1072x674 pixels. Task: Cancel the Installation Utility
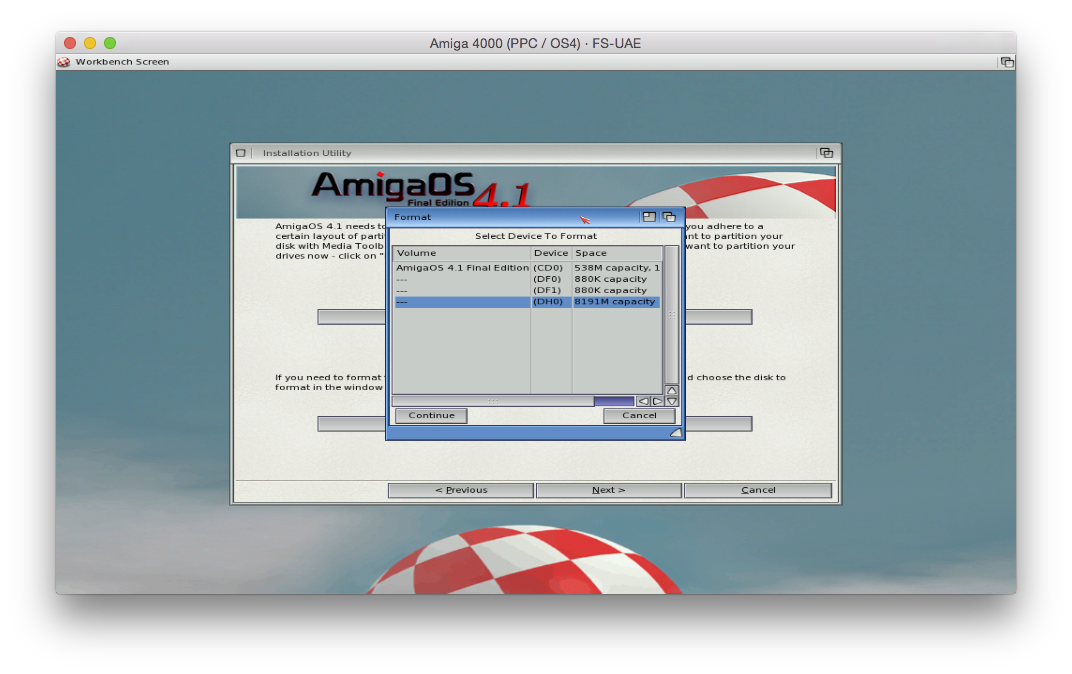click(758, 490)
